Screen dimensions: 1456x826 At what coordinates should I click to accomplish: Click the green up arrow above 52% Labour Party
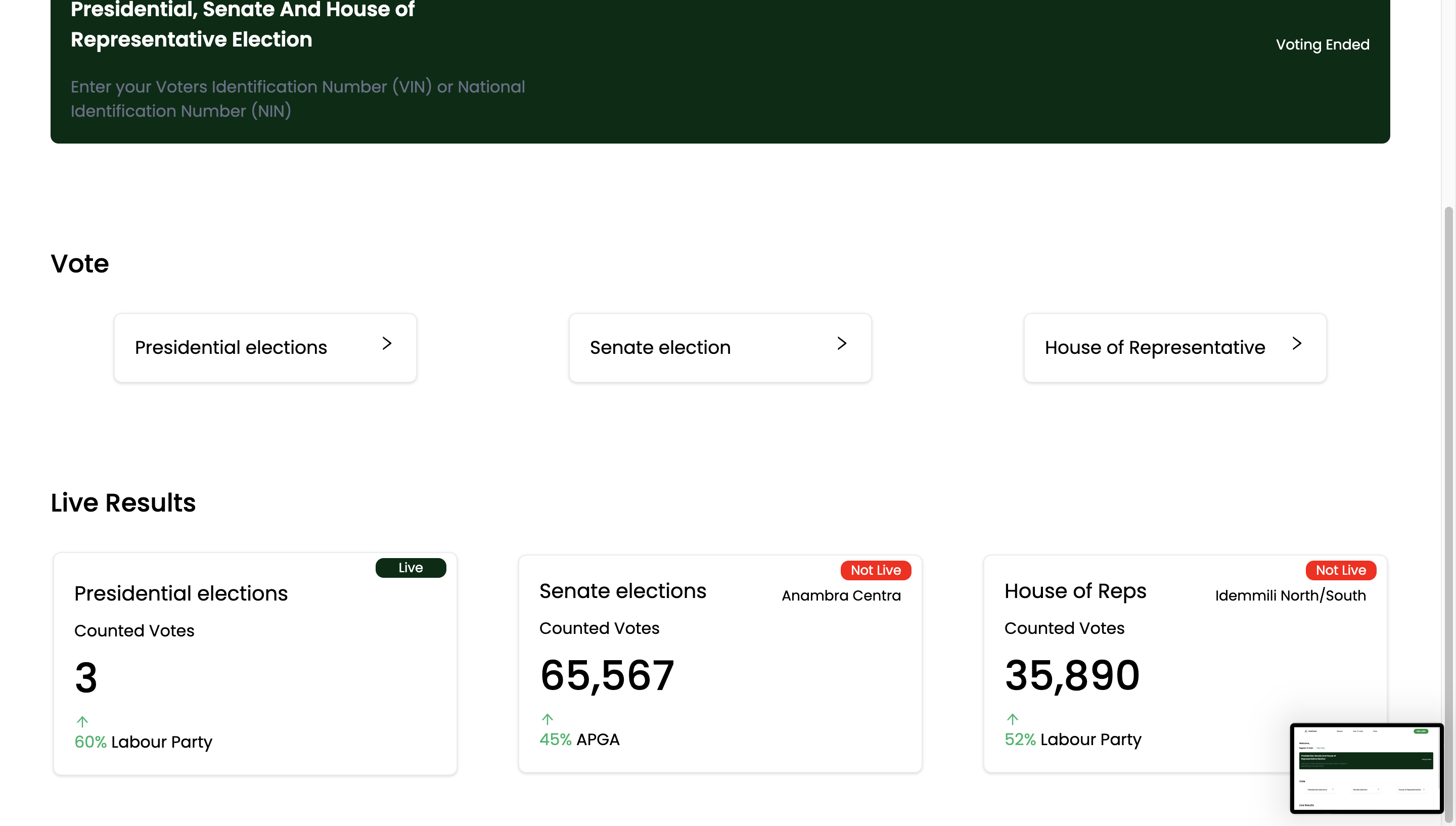1013,719
